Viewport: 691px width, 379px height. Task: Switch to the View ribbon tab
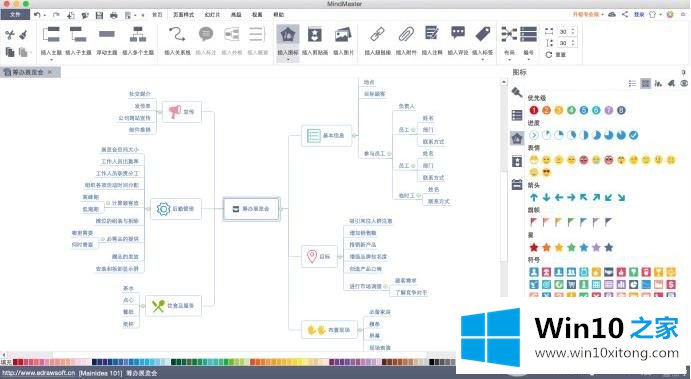[x=257, y=15]
